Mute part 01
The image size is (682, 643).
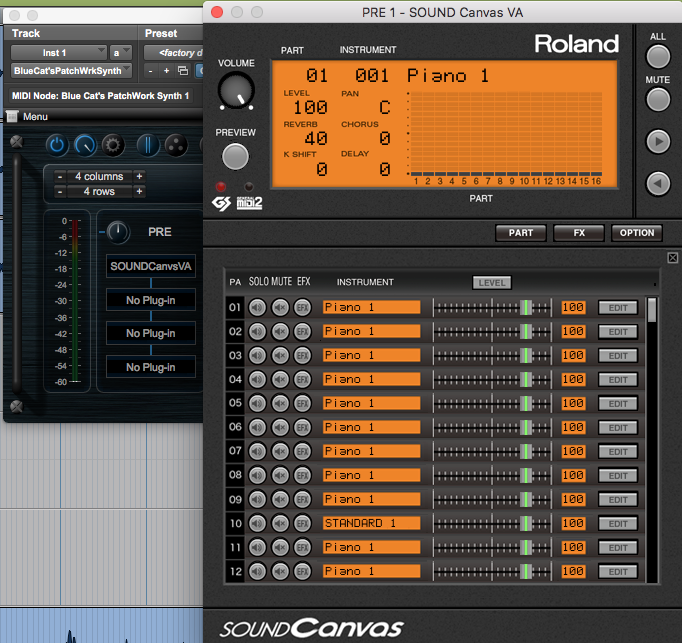(280, 308)
